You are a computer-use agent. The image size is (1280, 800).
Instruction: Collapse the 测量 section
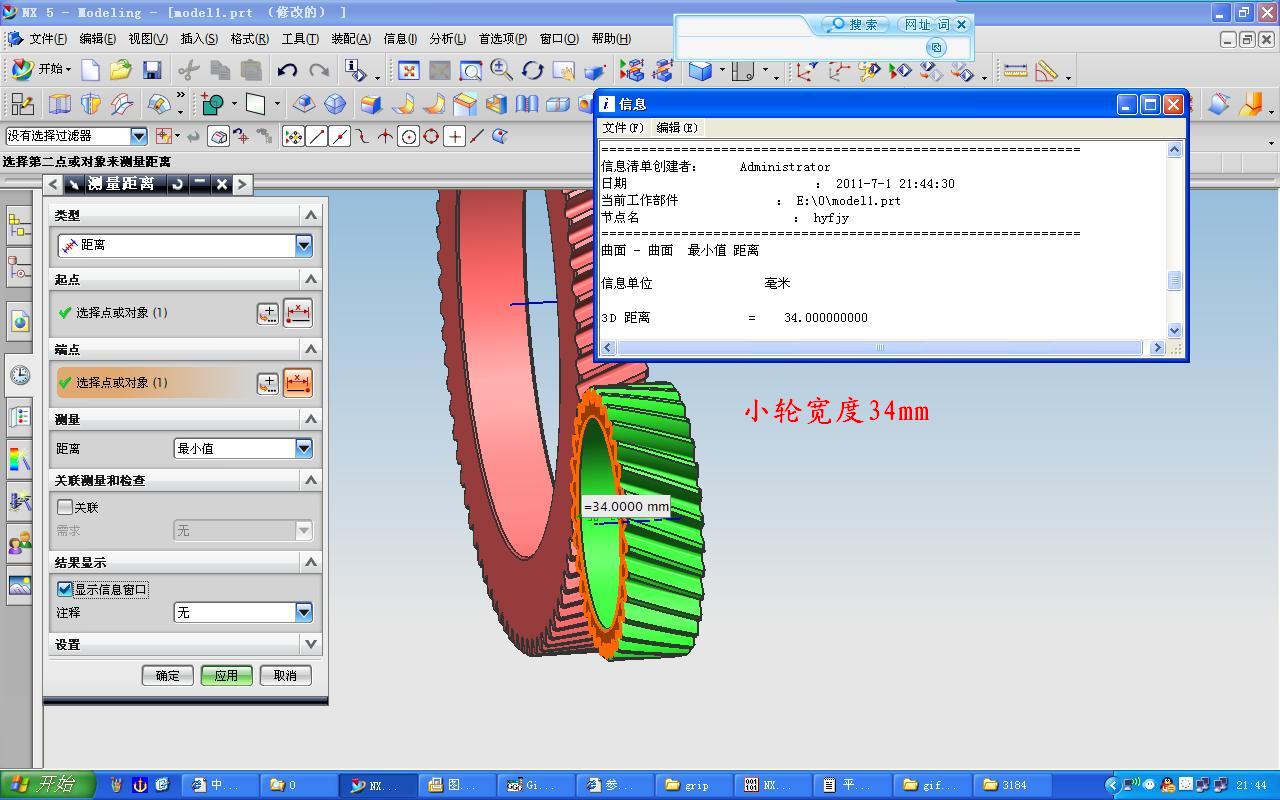click(x=310, y=419)
